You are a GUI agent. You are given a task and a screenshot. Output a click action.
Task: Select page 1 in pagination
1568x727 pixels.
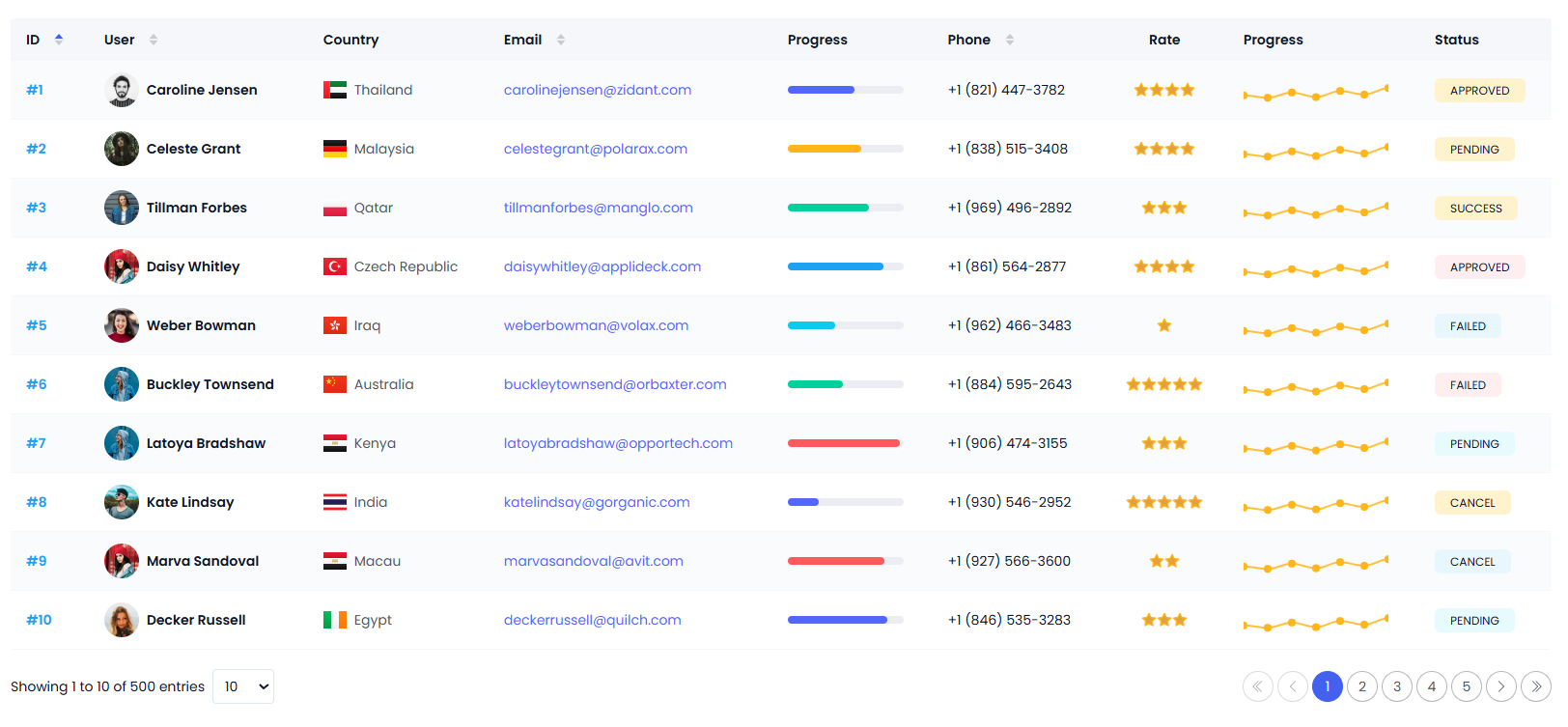pos(1328,686)
